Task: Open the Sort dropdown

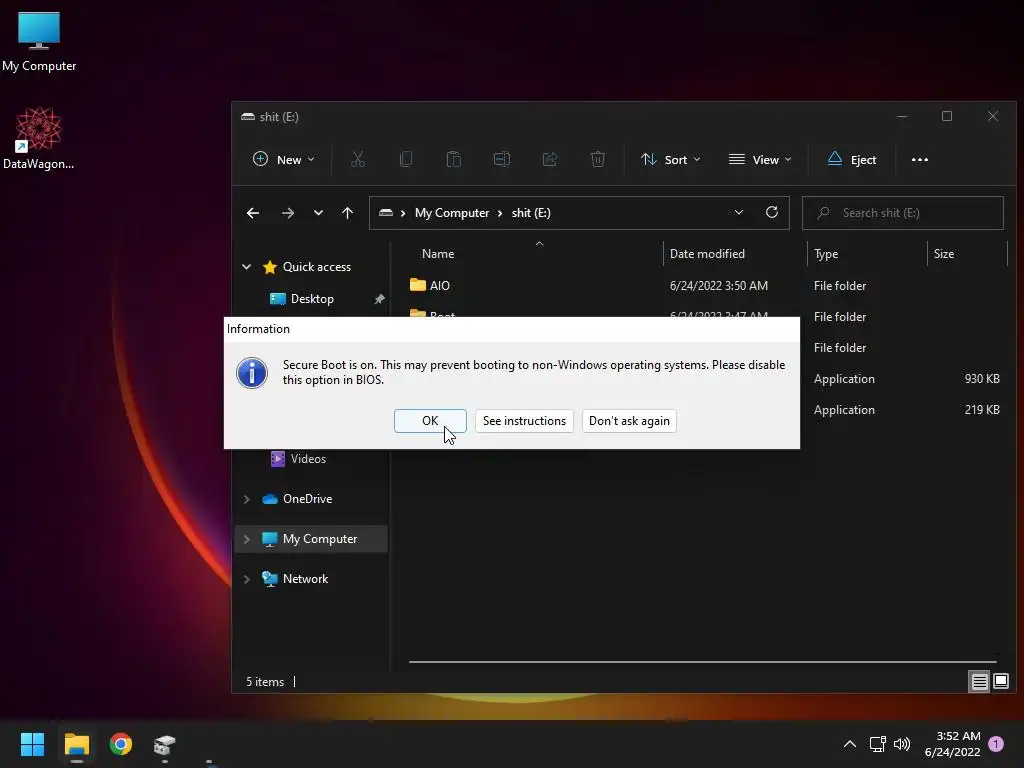Action: 670,159
